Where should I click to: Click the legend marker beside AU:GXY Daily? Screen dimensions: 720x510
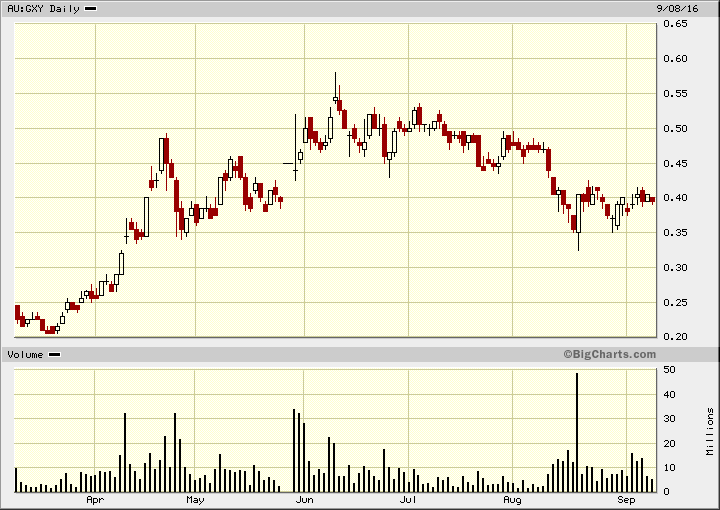[x=90, y=9]
